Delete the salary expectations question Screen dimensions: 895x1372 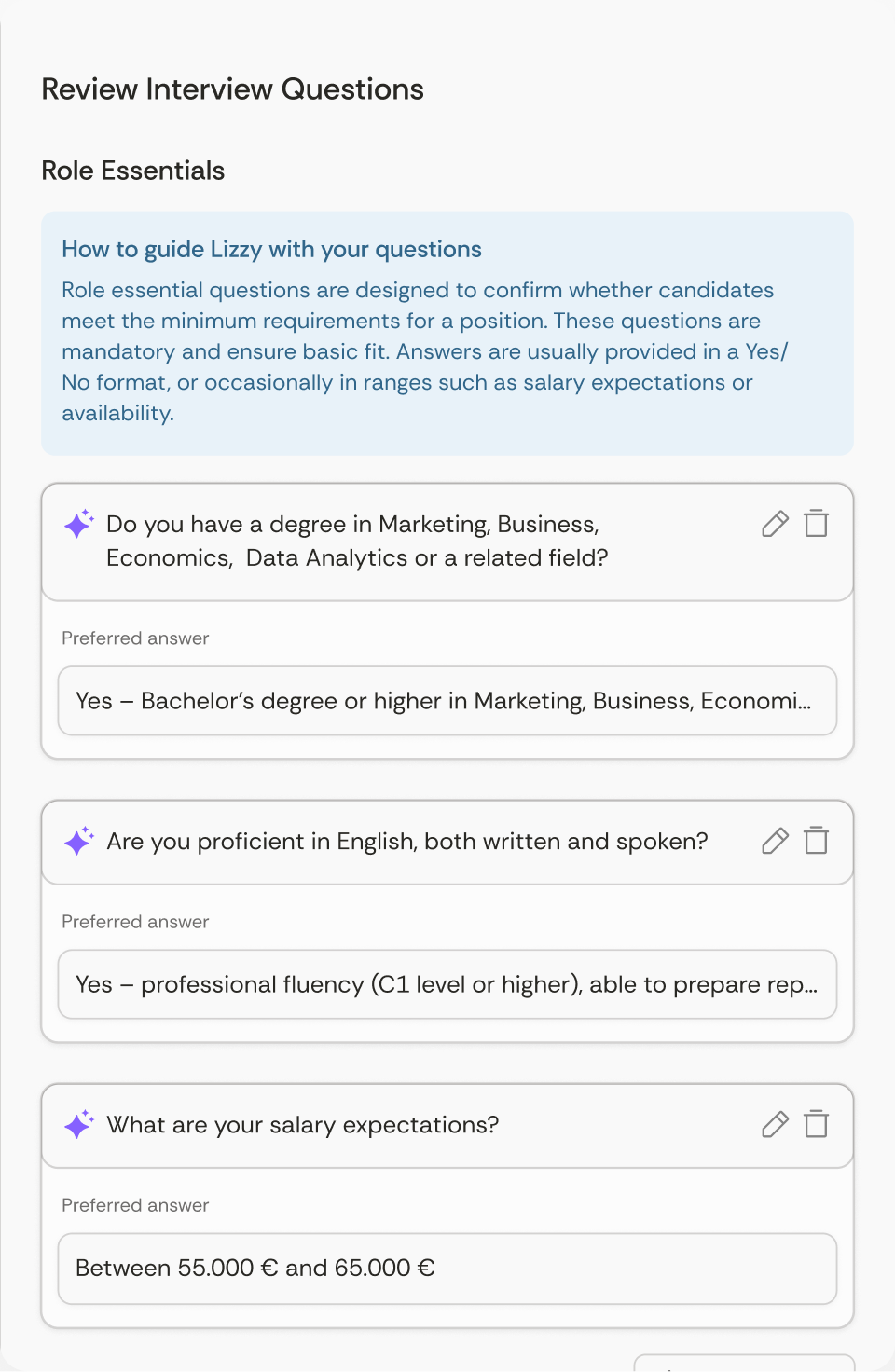[817, 1125]
